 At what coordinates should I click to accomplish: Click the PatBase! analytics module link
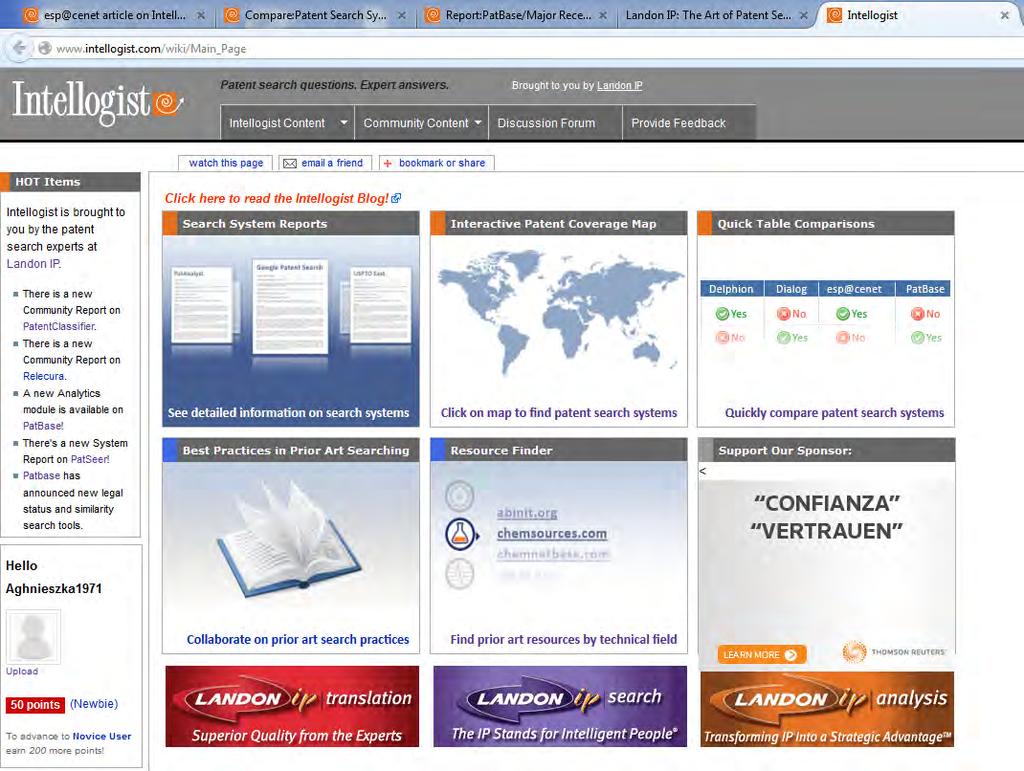(x=43, y=426)
